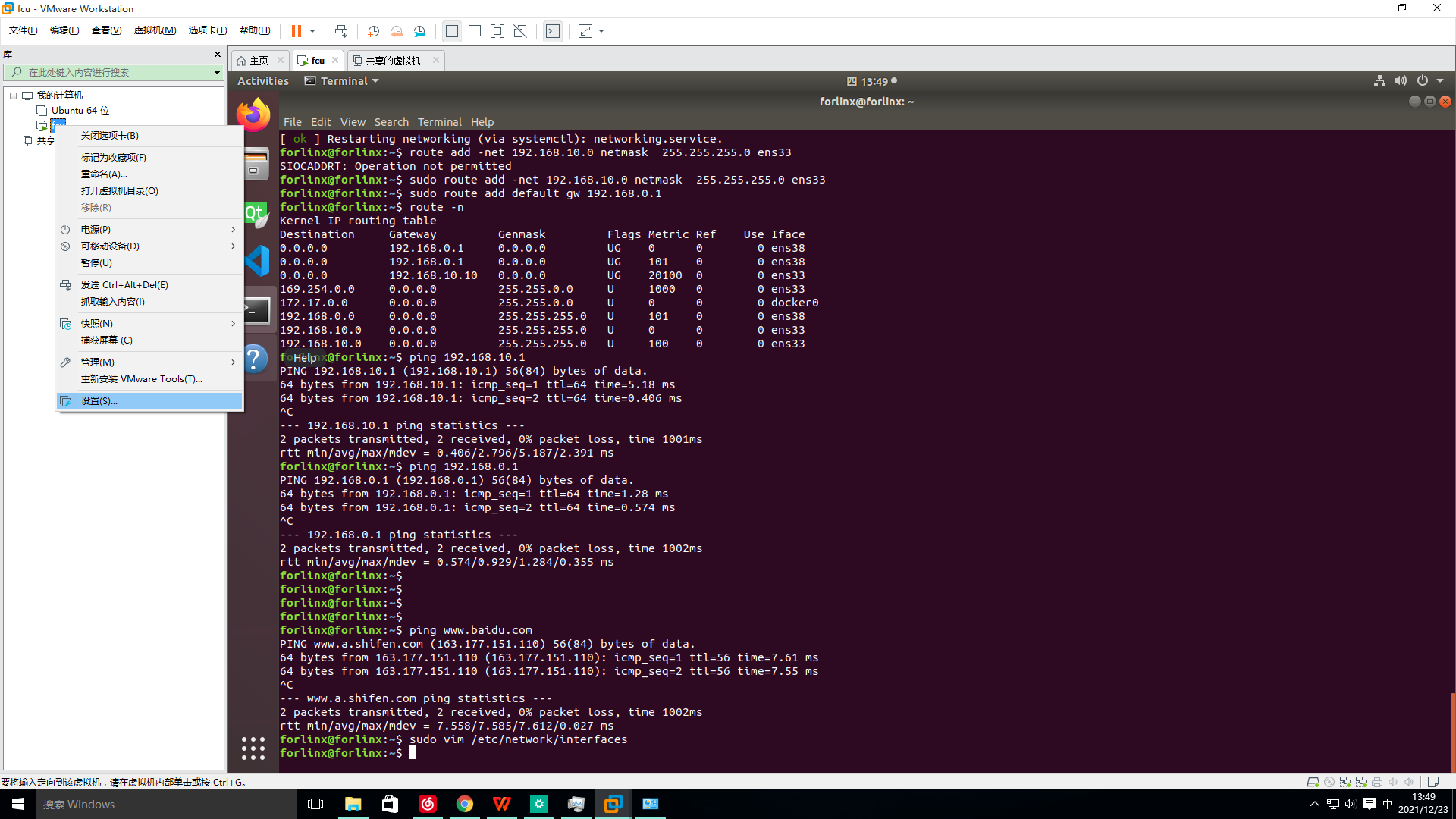The height and width of the screenshot is (819, 1456).
Task: Click the orange pause VM toolbar button
Action: click(x=296, y=31)
